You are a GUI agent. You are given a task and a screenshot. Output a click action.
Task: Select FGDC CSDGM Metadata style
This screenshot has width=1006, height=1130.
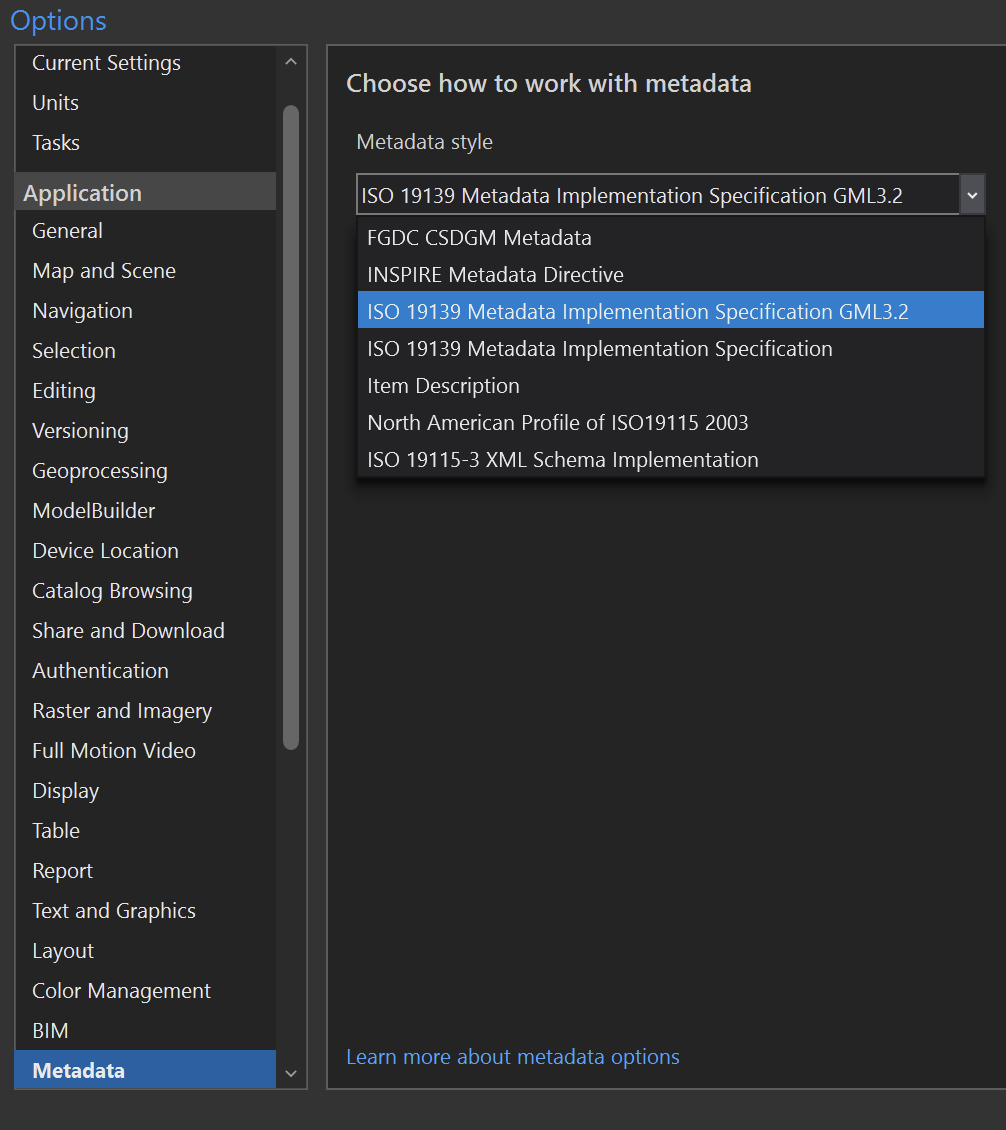coord(479,238)
